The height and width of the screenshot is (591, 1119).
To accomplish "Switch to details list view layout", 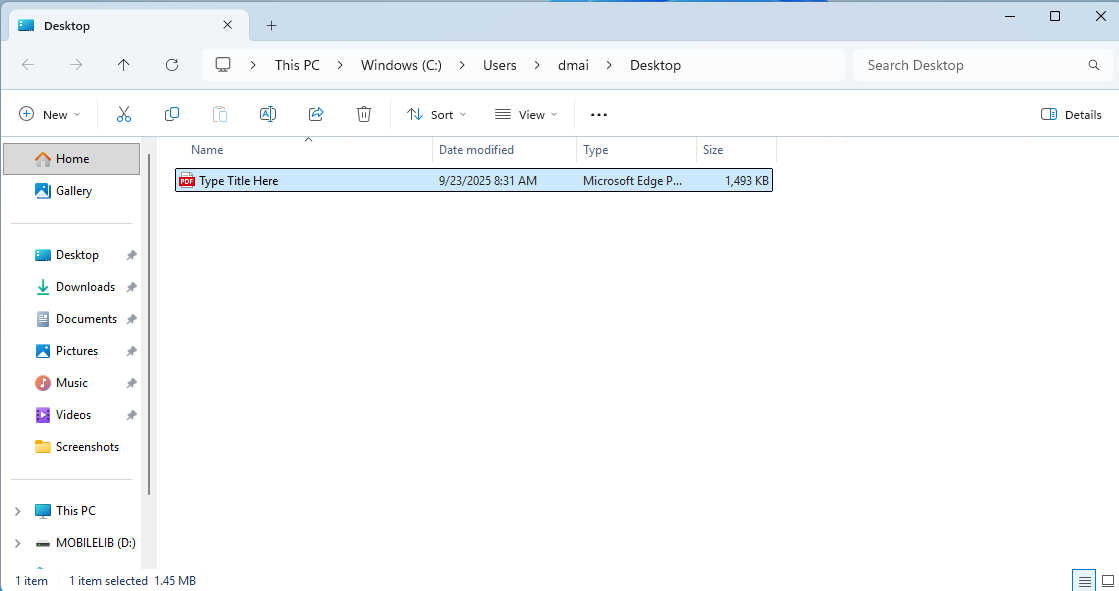I will click(1084, 580).
